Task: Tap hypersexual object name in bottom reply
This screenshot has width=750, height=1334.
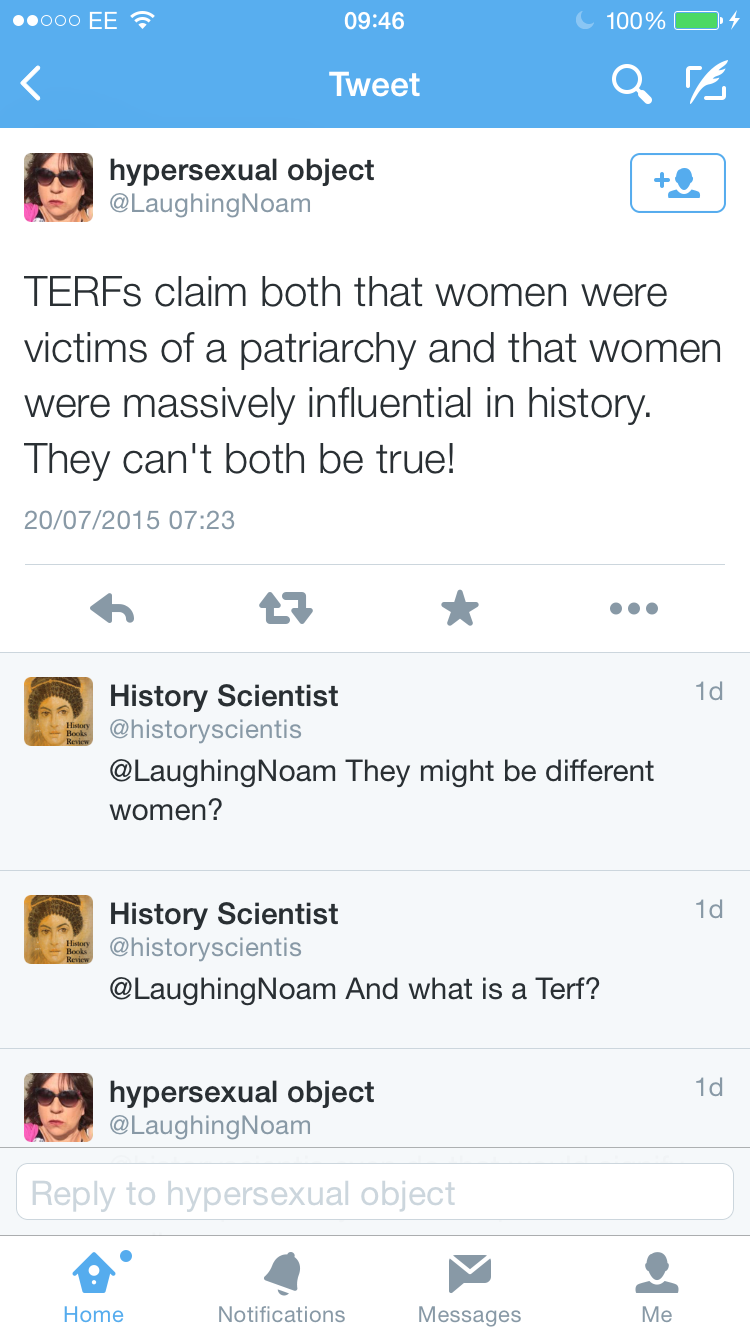Action: coord(241,1092)
